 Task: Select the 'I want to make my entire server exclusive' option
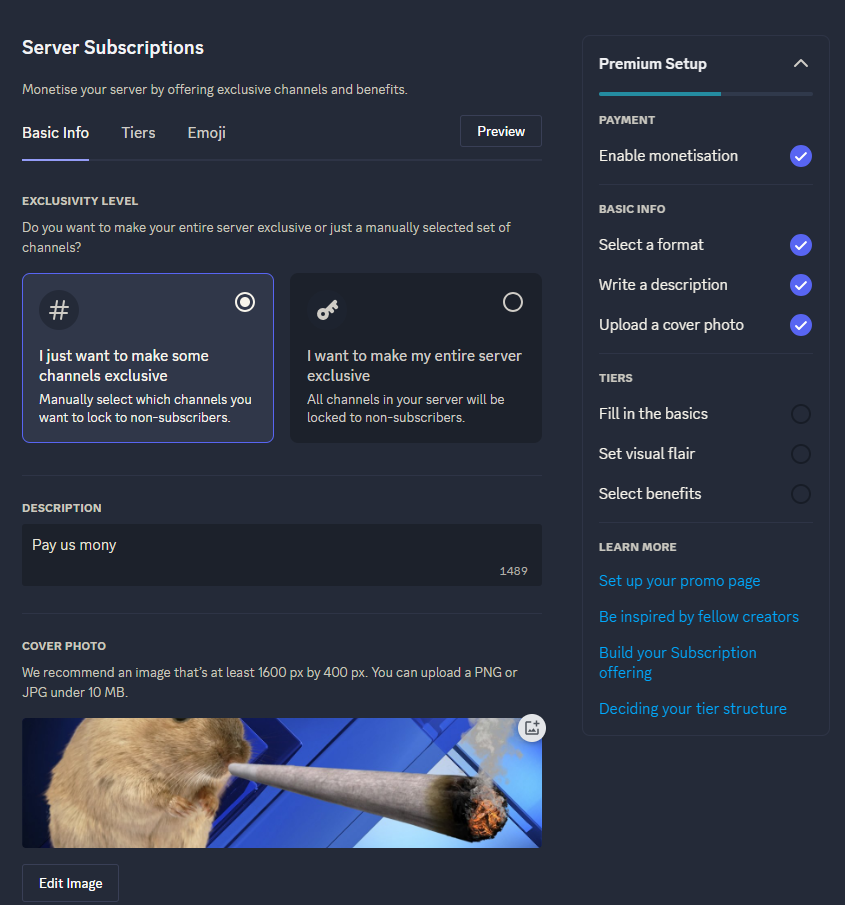click(x=513, y=301)
